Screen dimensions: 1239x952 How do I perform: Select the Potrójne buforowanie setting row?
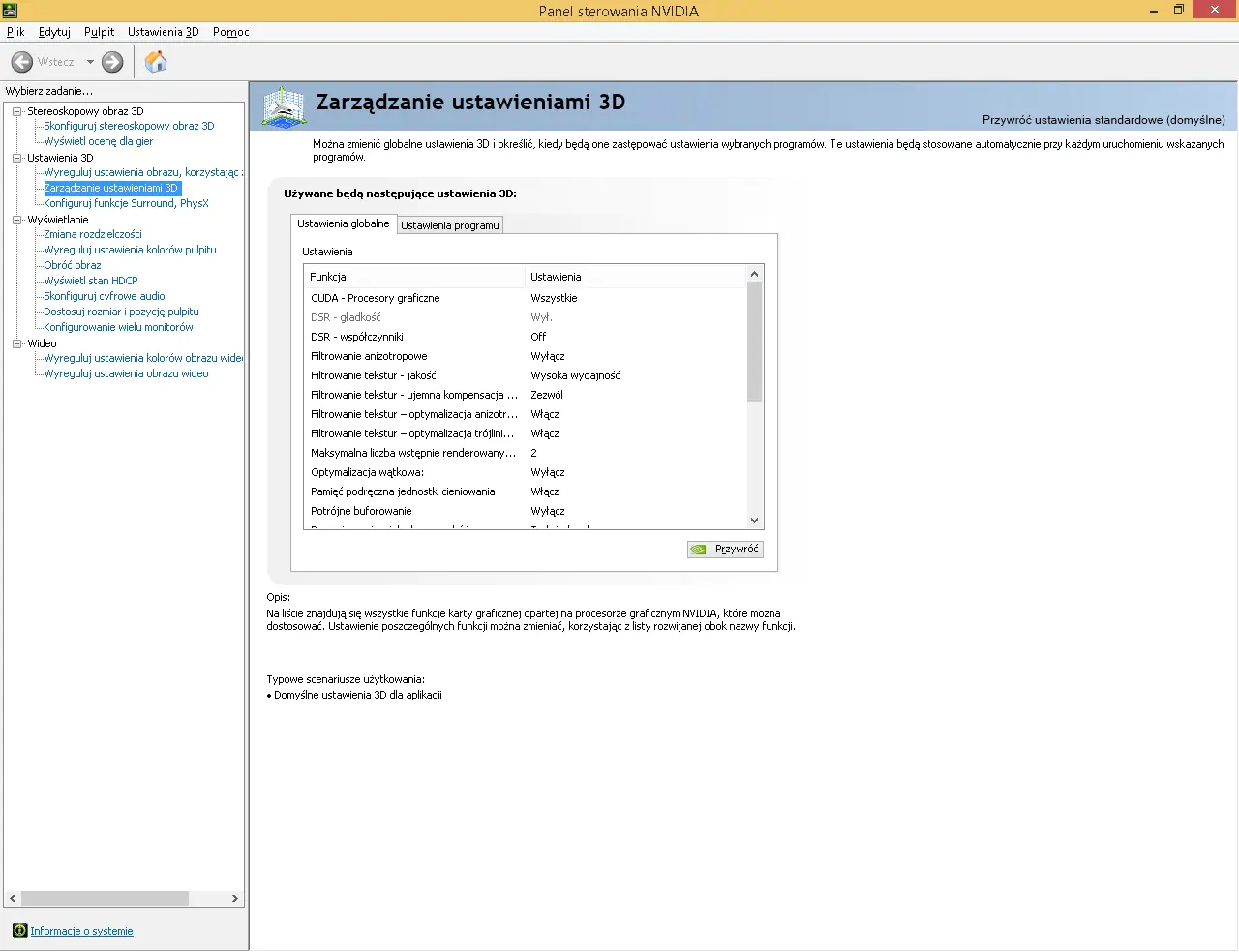point(361,511)
